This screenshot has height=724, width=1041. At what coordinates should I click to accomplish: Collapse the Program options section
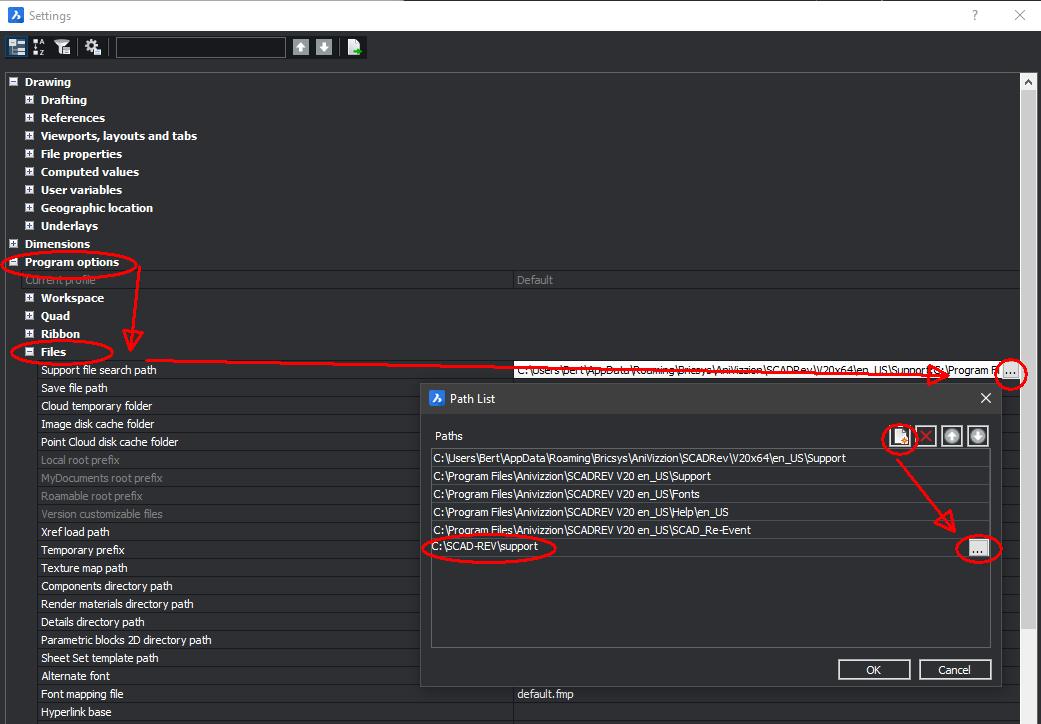pos(14,262)
